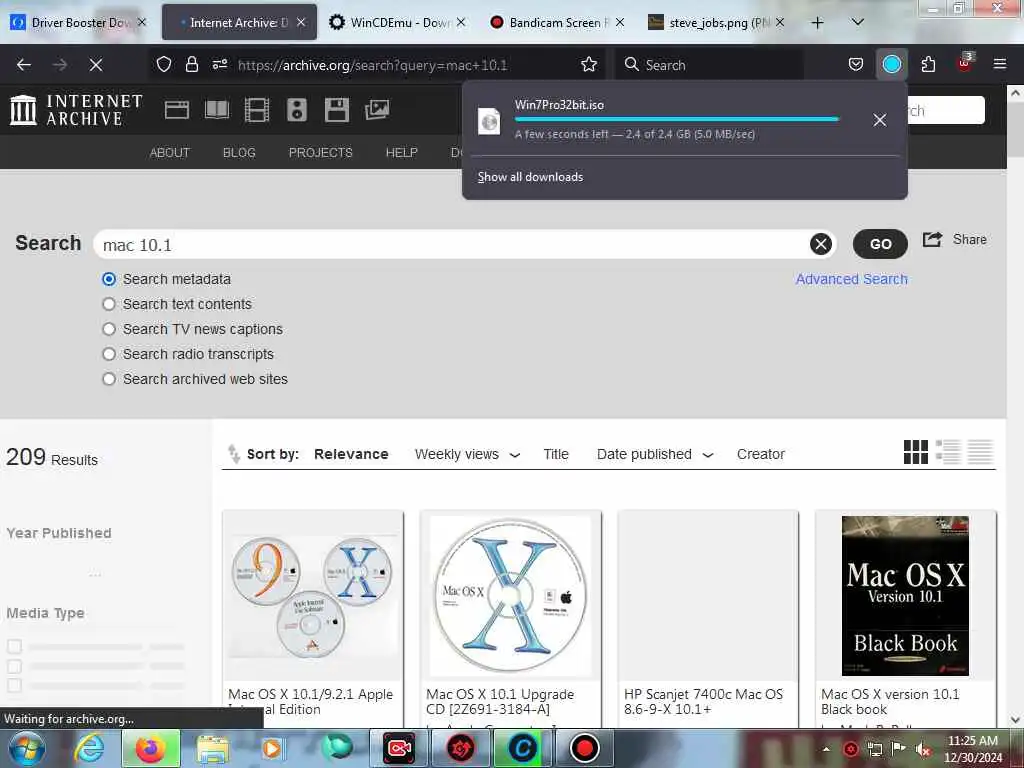Open Mac OS X Black Book cover thumbnail
Image resolution: width=1024 pixels, height=768 pixels.
click(x=905, y=596)
